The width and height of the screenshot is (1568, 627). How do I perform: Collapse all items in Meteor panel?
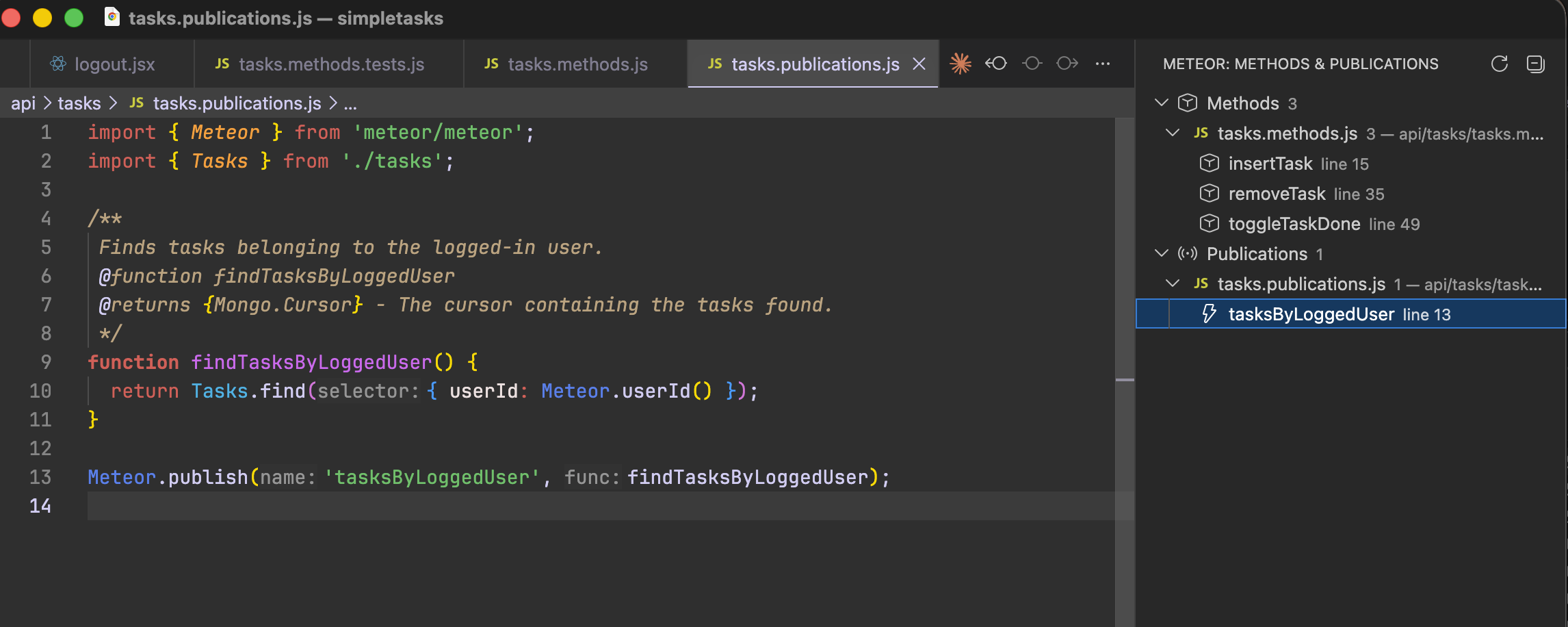(x=1535, y=64)
